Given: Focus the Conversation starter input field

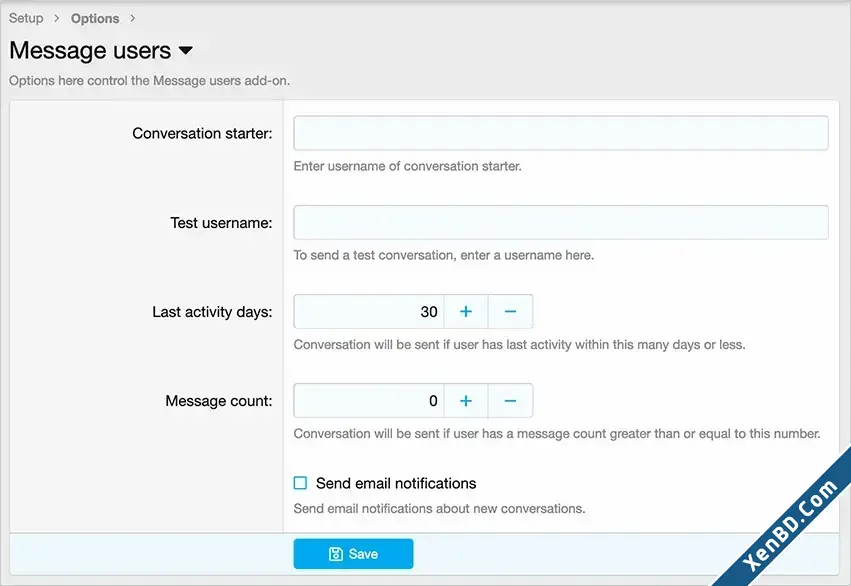Looking at the screenshot, I should click(561, 133).
